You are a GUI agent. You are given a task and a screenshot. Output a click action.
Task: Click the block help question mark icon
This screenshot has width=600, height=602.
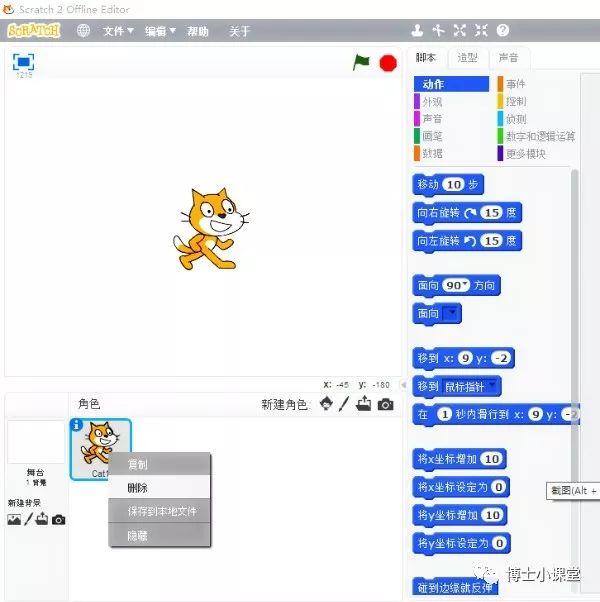502,30
